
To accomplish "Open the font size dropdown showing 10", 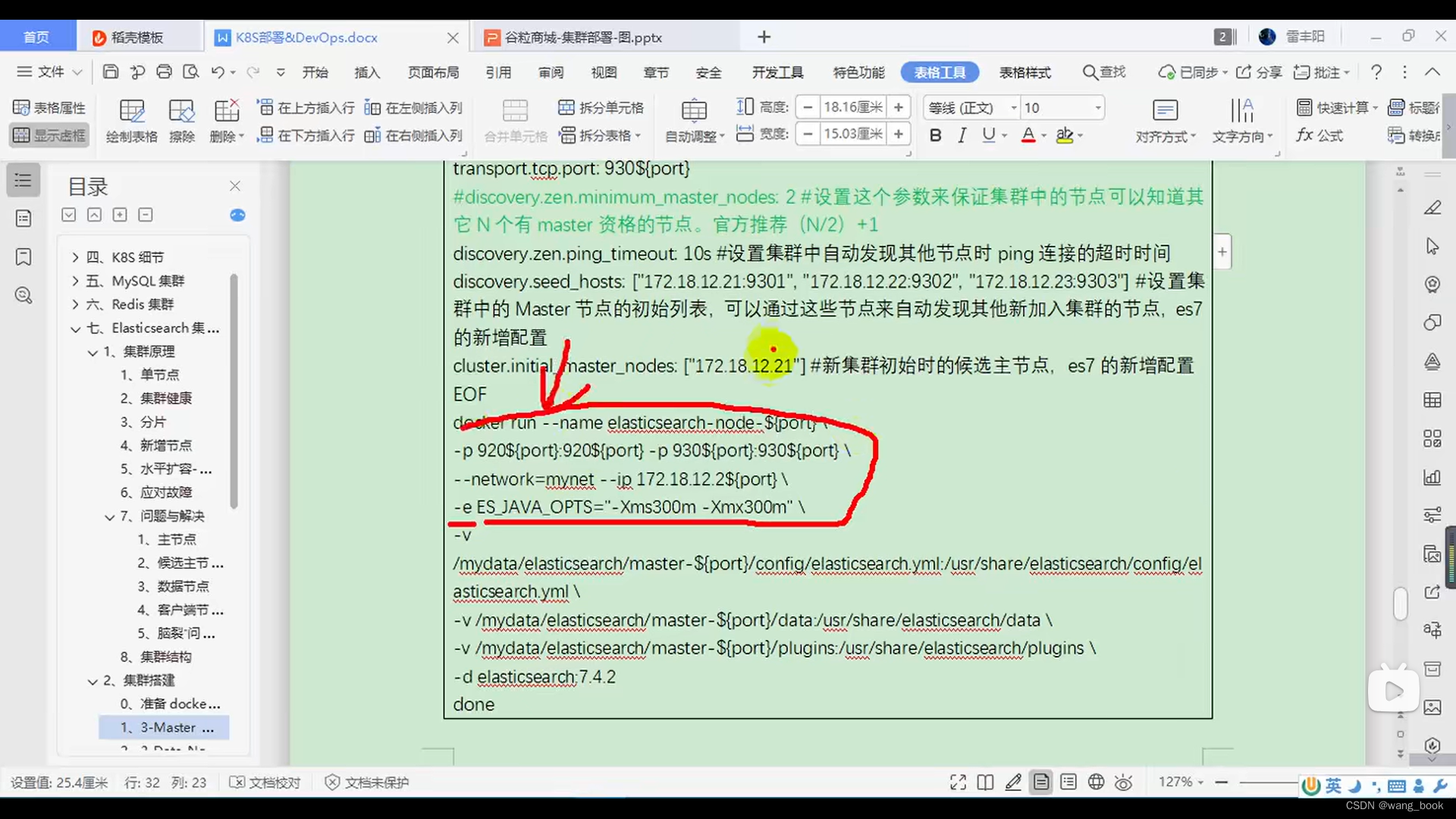I will point(1099,108).
